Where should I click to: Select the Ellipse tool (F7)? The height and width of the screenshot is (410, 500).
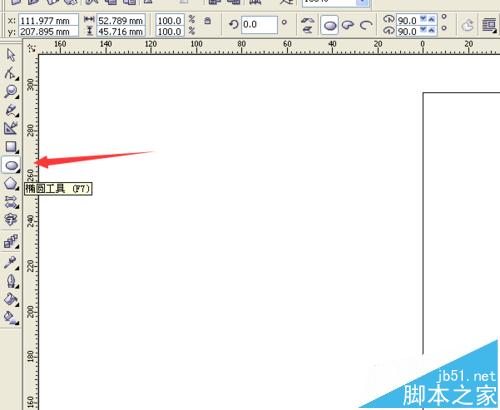[11, 165]
